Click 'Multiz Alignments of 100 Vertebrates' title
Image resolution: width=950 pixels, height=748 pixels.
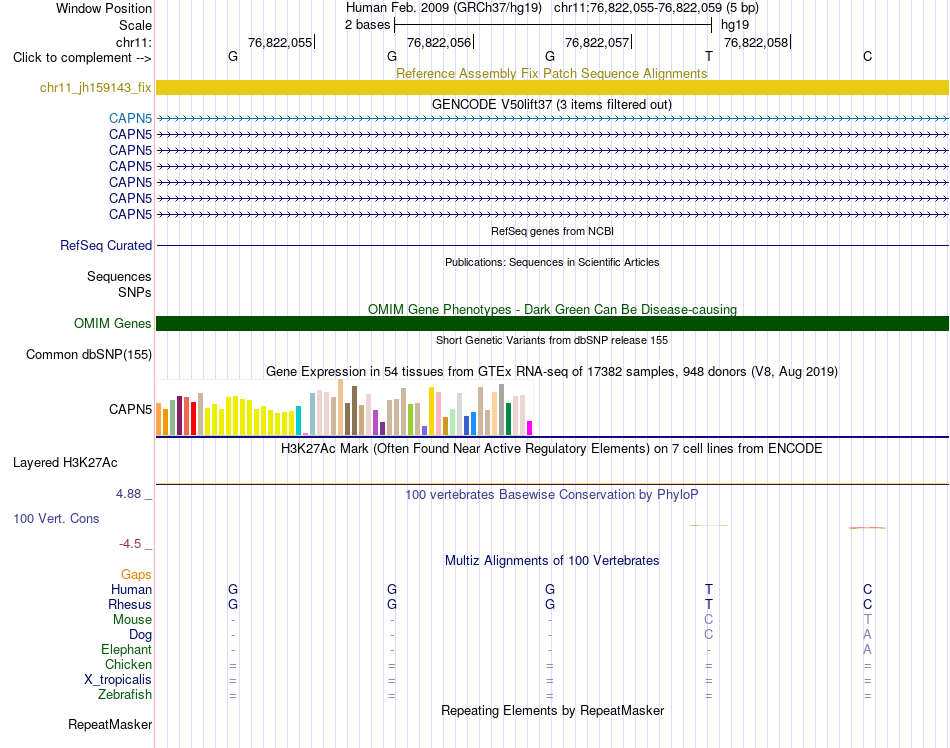coord(552,561)
